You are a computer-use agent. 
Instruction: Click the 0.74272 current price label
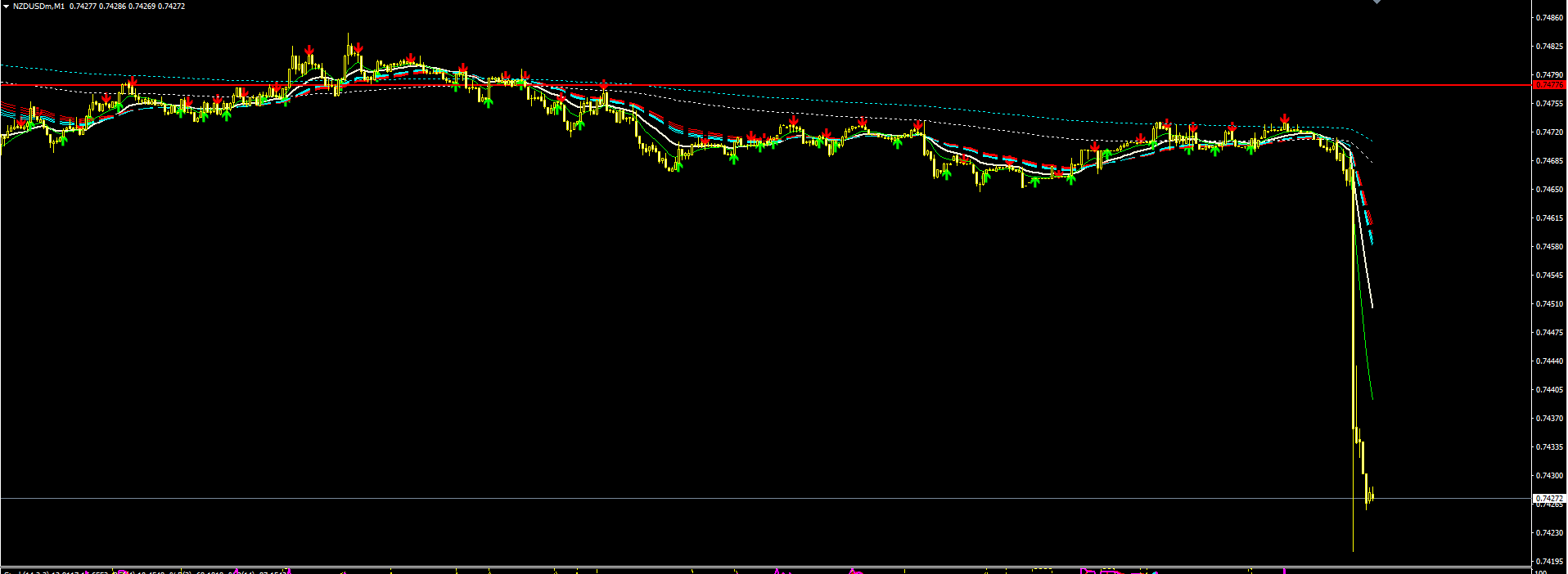tap(1548, 498)
